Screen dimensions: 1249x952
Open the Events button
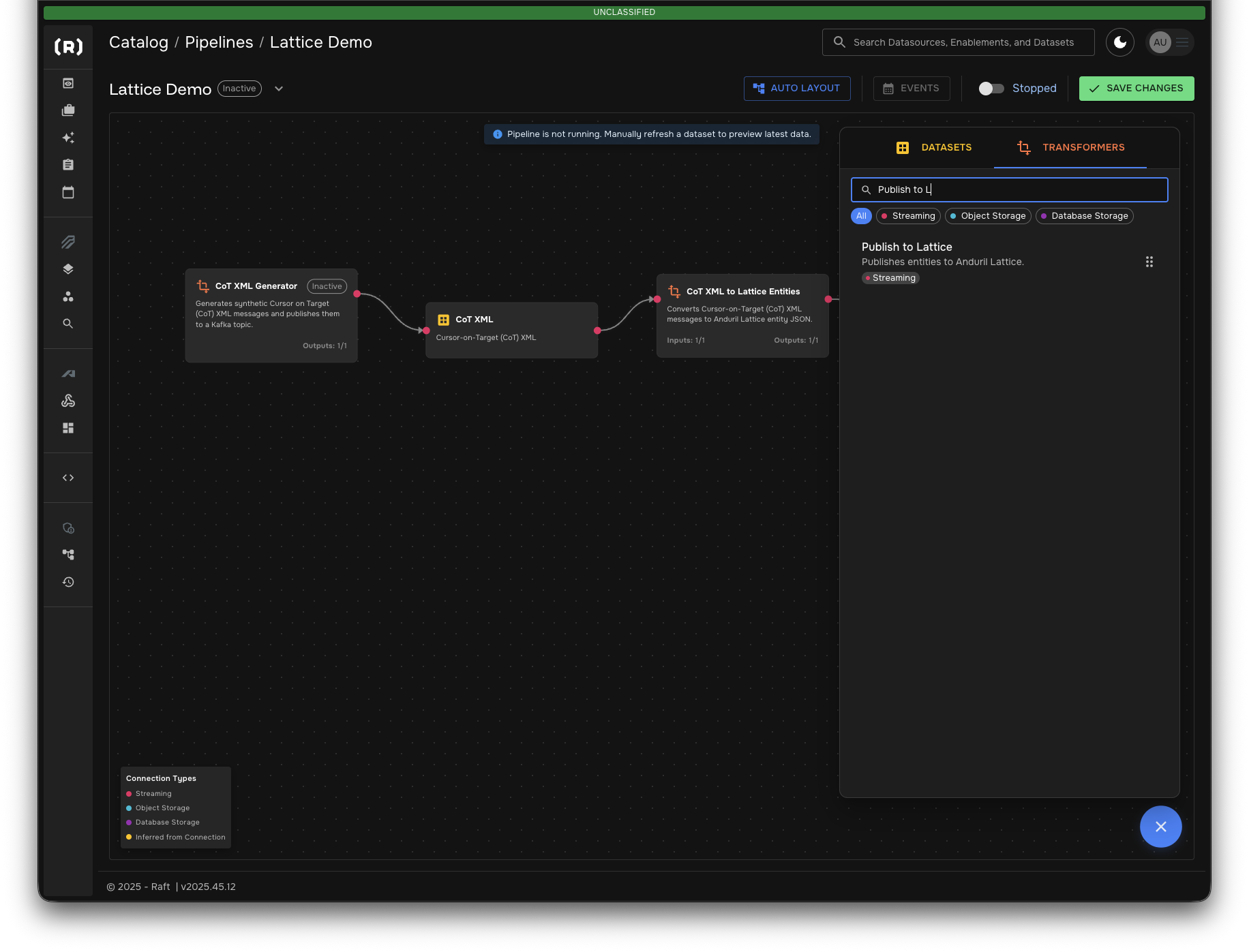pyautogui.click(x=912, y=89)
